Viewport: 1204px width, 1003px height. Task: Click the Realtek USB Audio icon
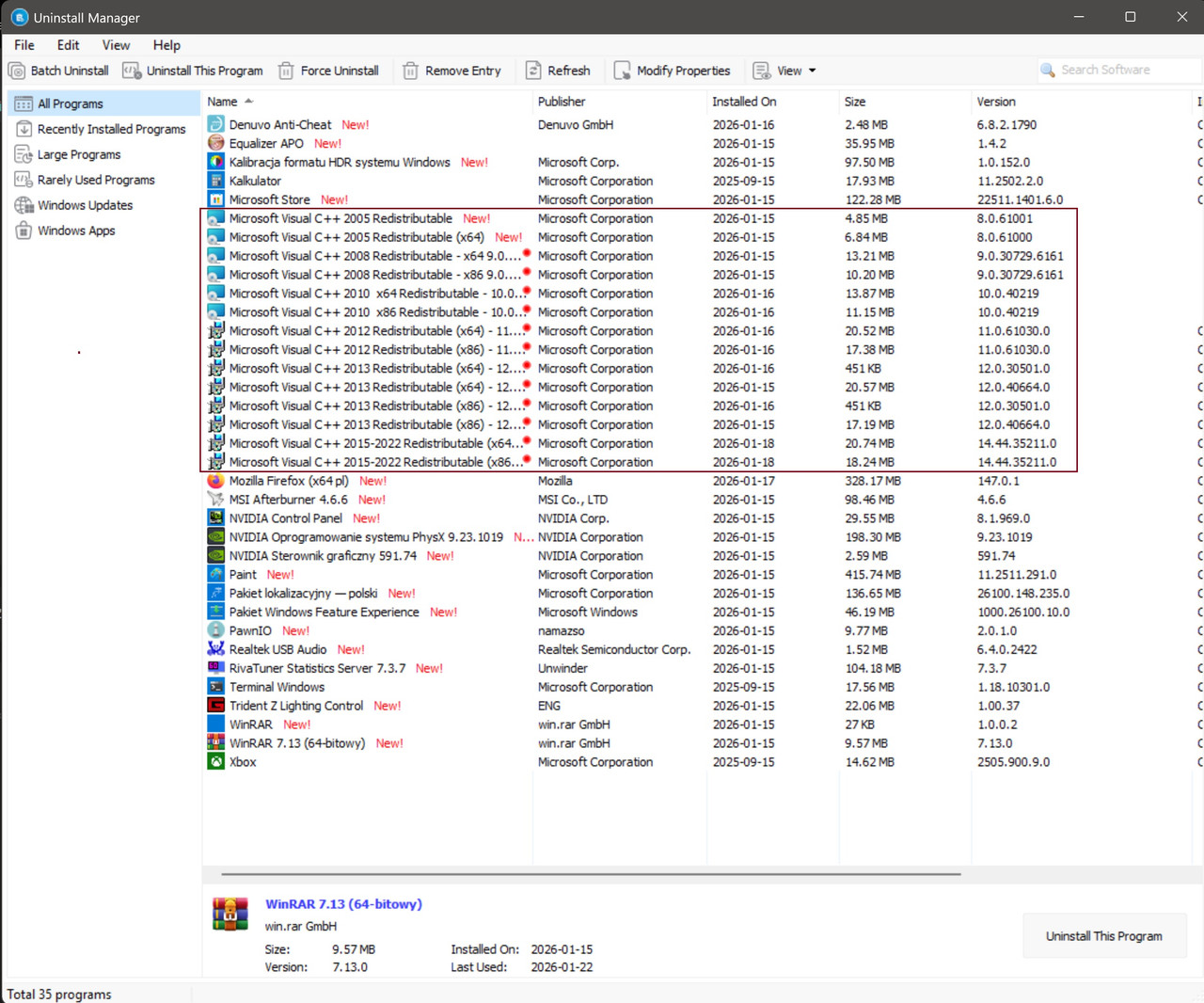pyautogui.click(x=215, y=649)
